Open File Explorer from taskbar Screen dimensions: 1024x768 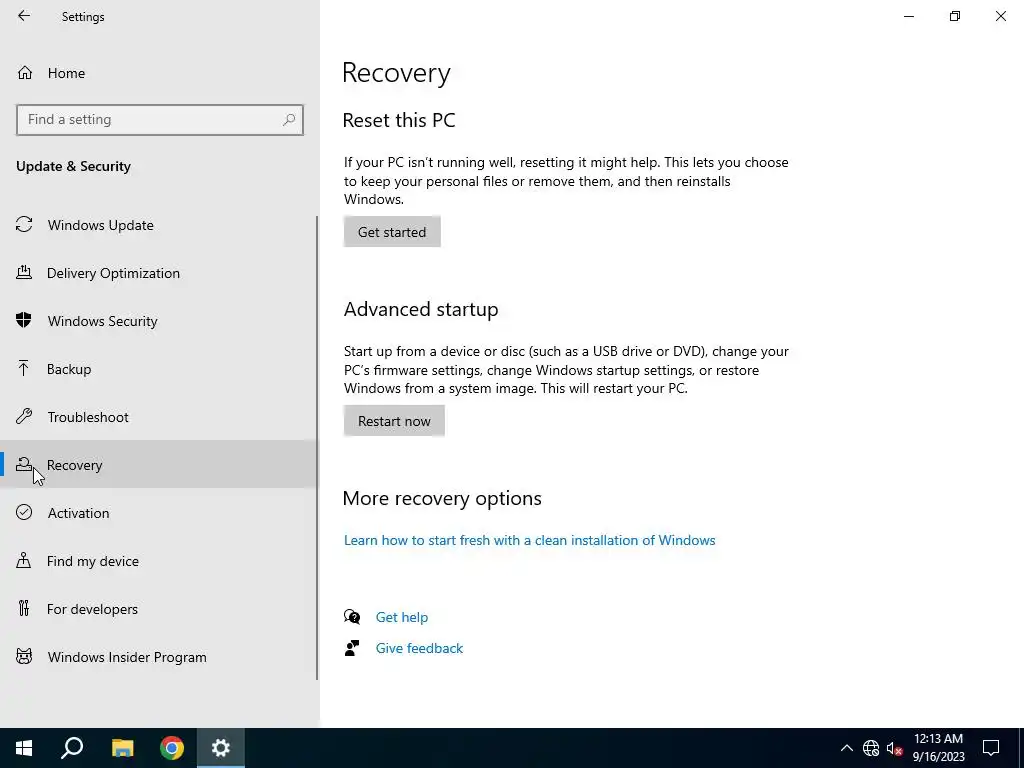coord(122,748)
